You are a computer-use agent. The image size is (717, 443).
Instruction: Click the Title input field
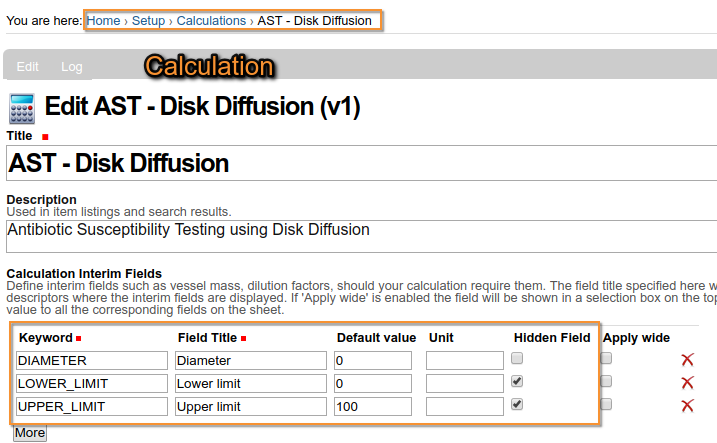360,163
